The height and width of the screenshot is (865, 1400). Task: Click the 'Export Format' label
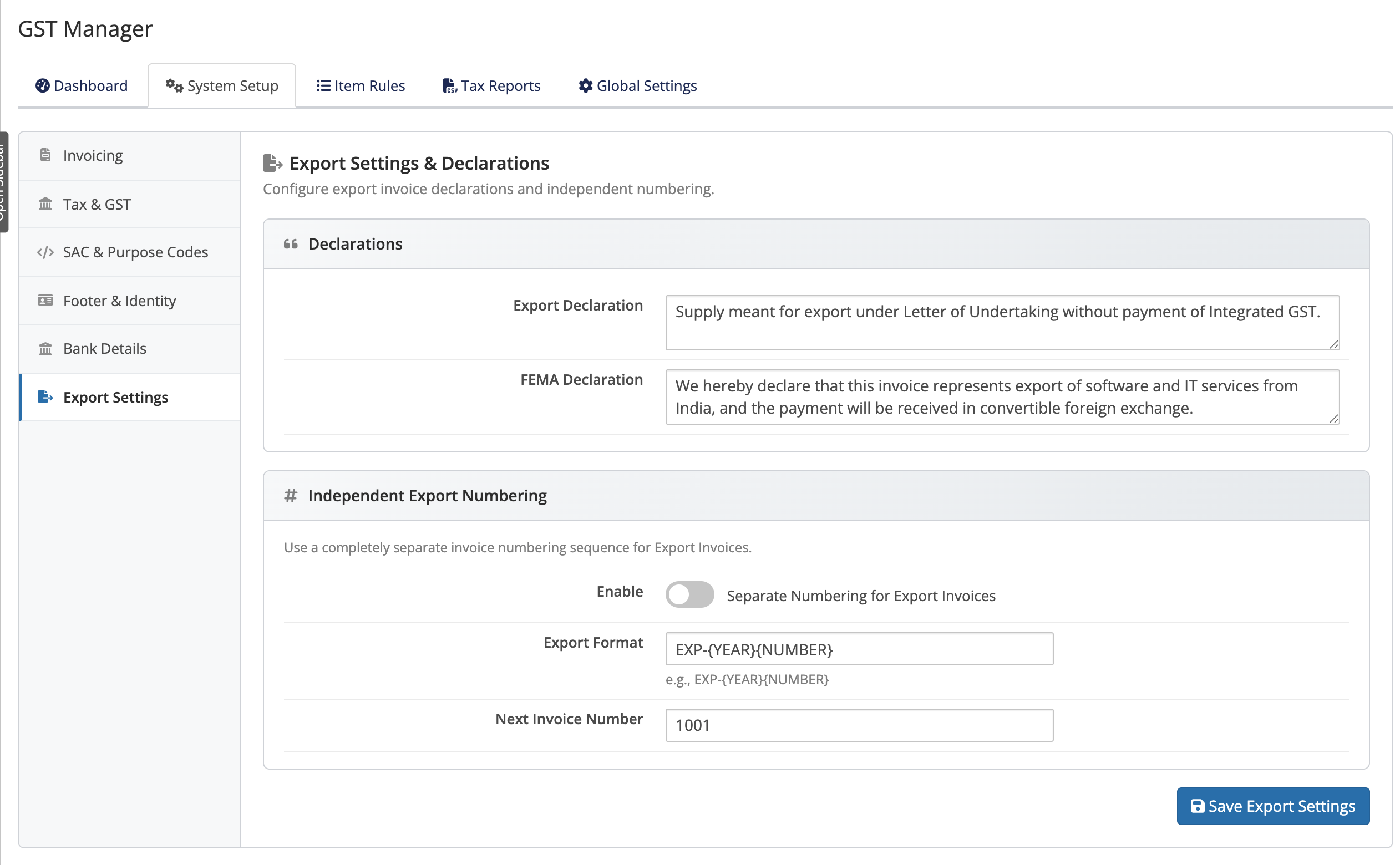pyautogui.click(x=594, y=643)
